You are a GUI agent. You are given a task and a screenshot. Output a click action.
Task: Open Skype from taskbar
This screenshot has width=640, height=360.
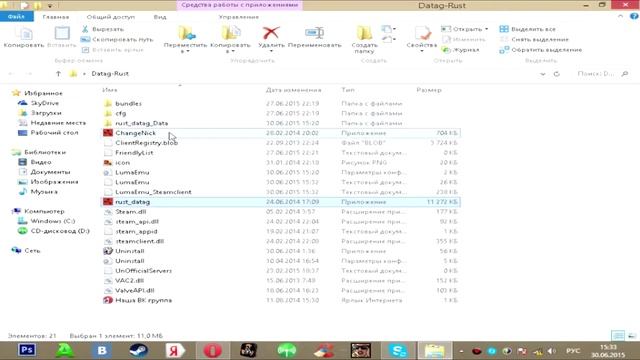(398, 350)
